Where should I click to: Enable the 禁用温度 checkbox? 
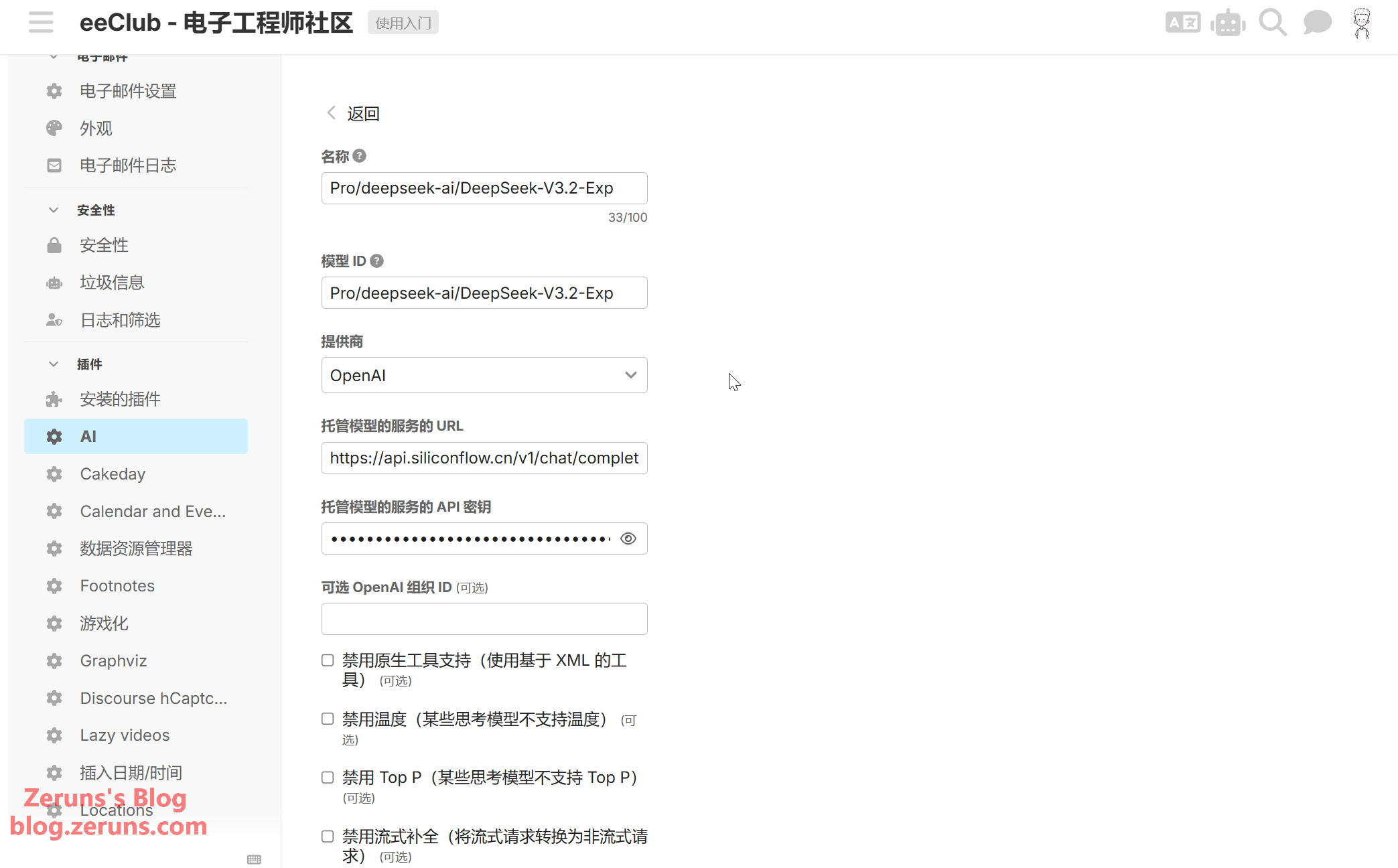328,719
